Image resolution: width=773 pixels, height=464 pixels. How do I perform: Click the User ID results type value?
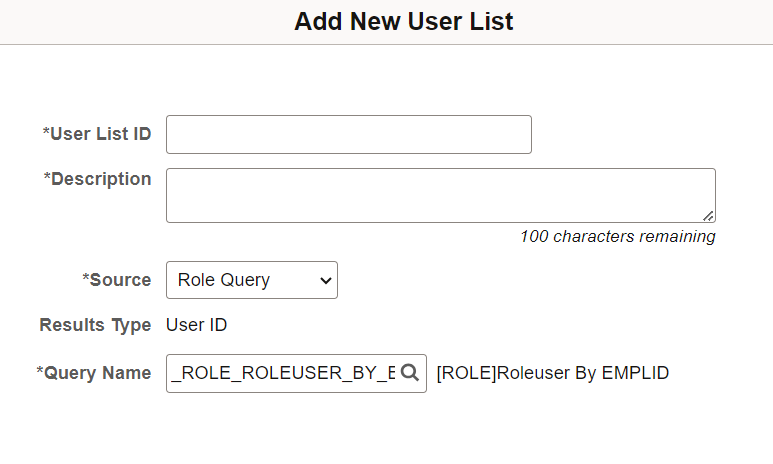click(x=196, y=325)
